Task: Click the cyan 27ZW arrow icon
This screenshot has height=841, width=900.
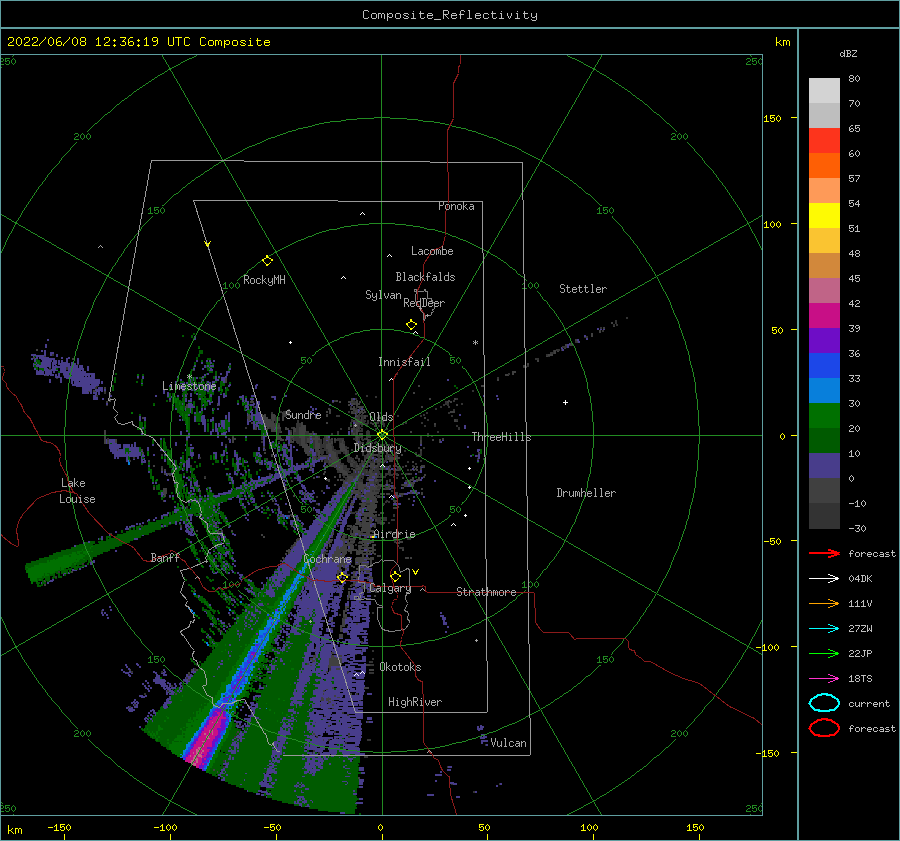Action: click(824, 629)
